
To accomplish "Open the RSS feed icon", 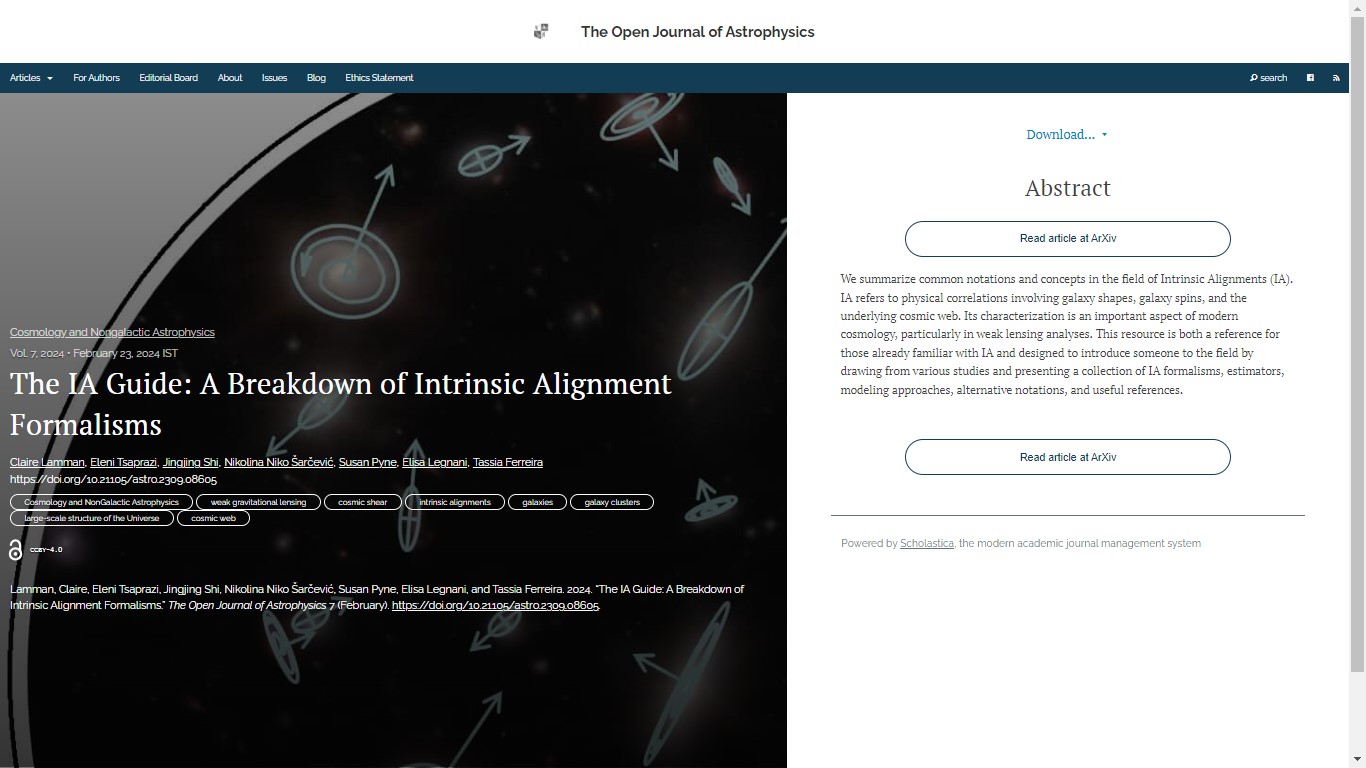I will click(1336, 78).
